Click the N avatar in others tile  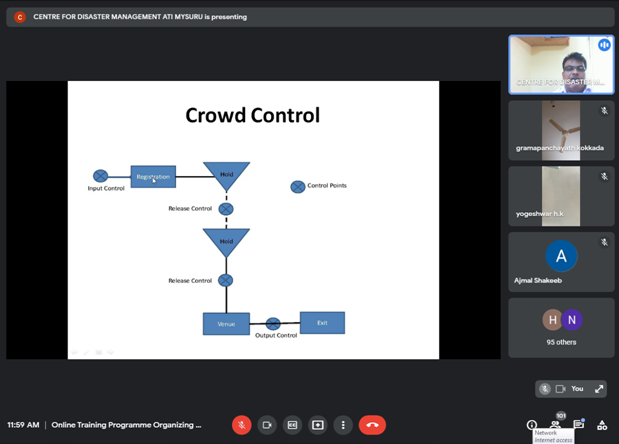(572, 320)
